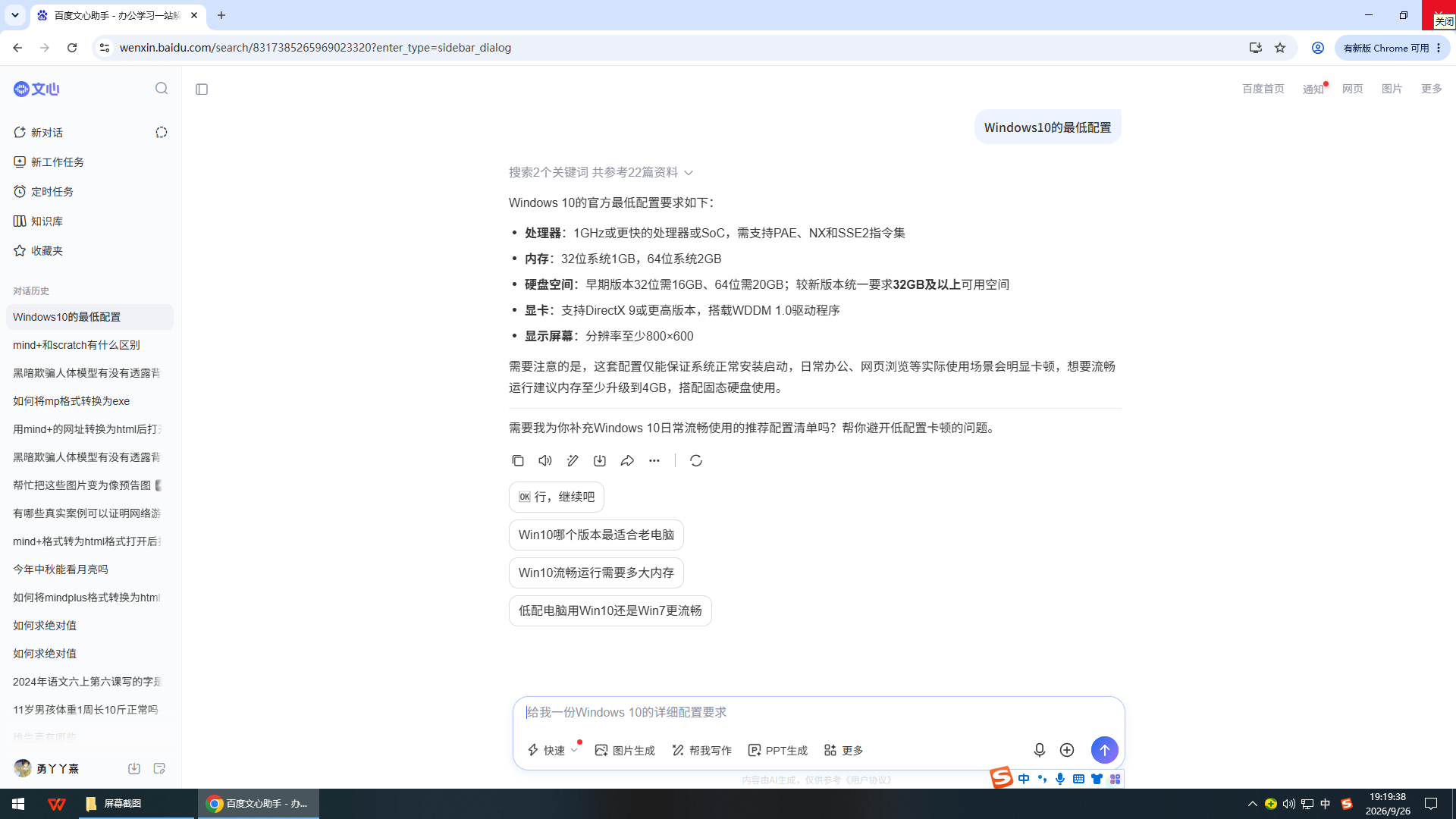
Task: Click the plus attachment icon
Action: [x=1067, y=750]
